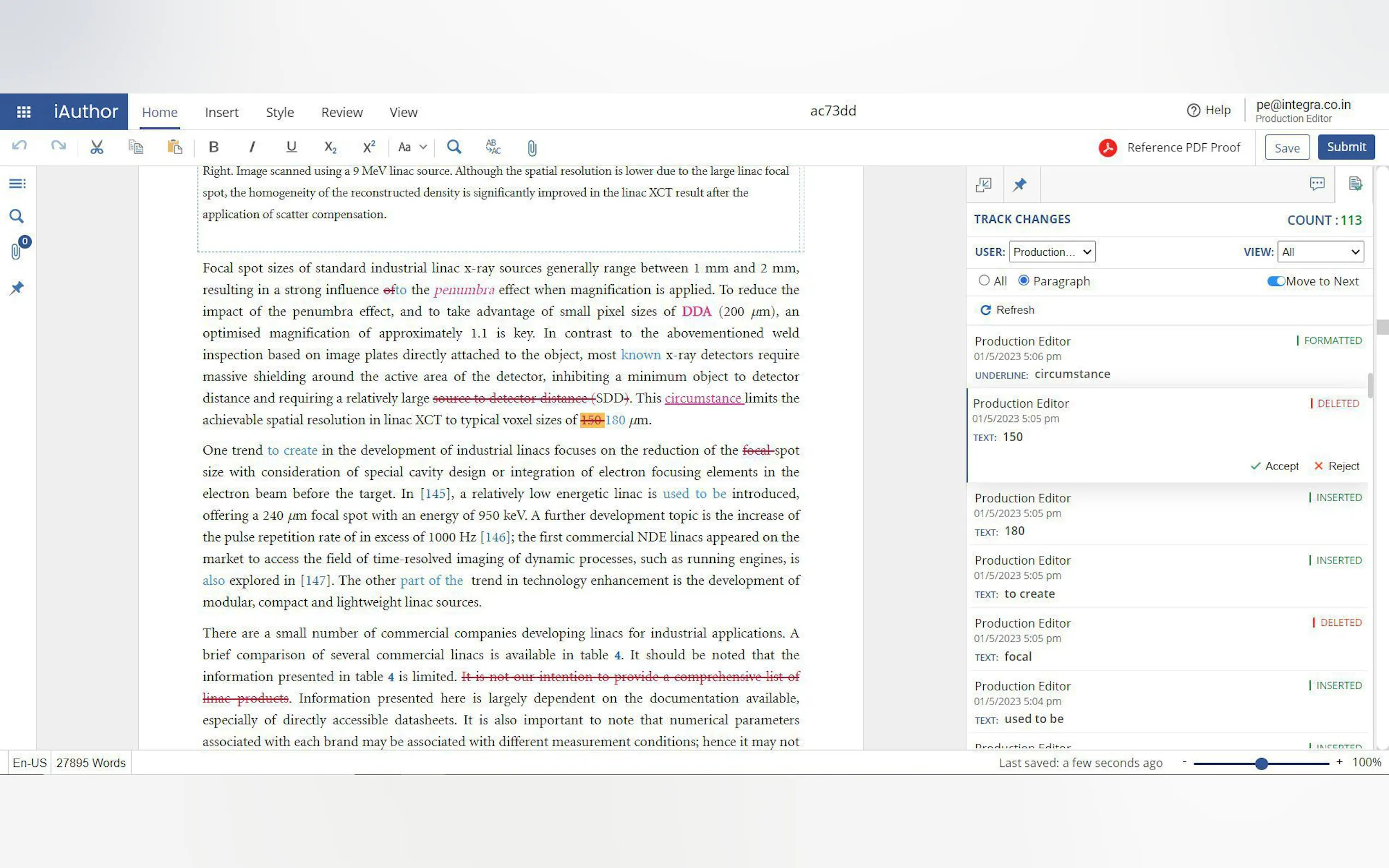Click the Cut scissors icon
The height and width of the screenshot is (868, 1389).
point(96,148)
